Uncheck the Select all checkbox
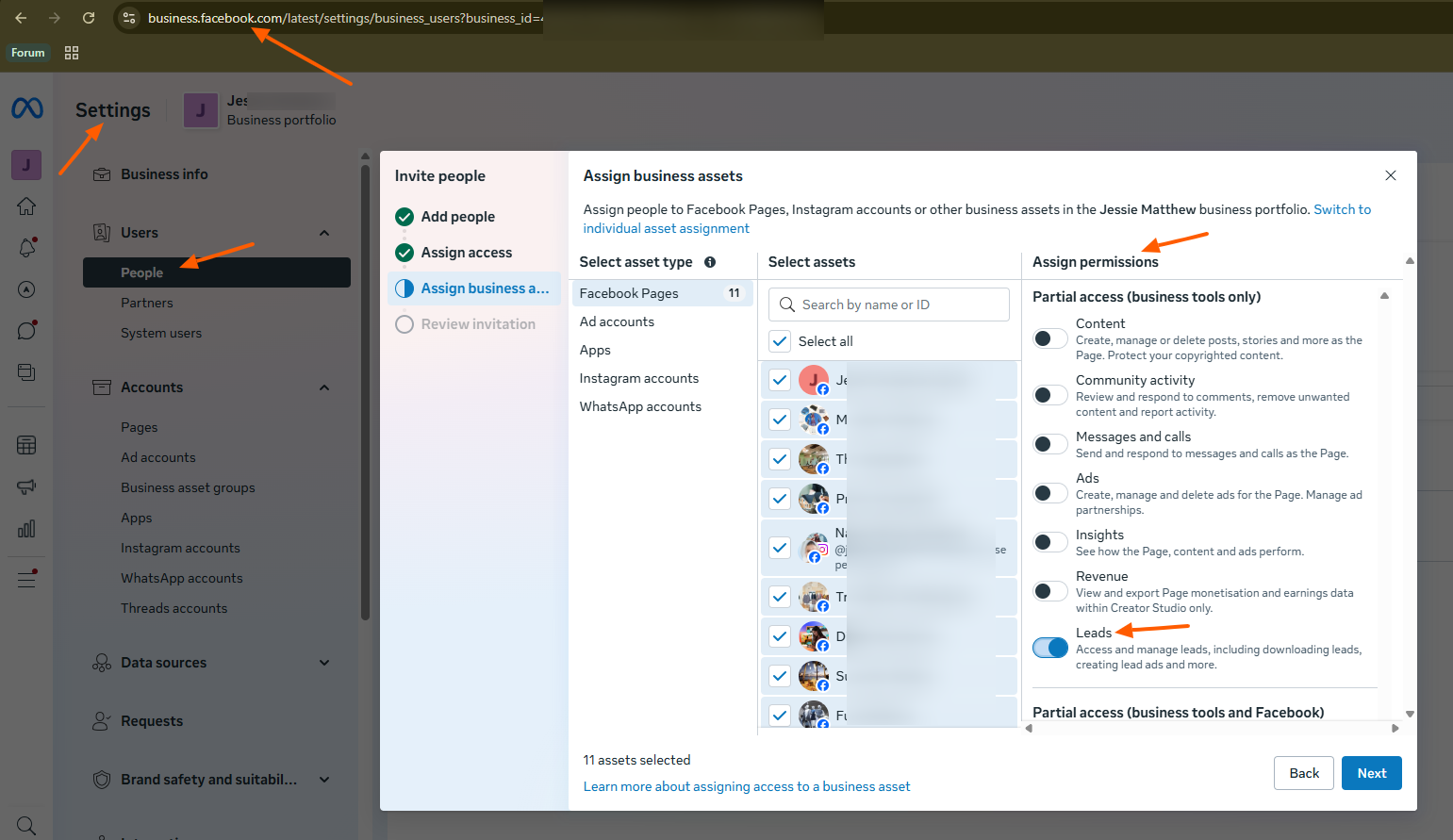The height and width of the screenshot is (840, 1453). [780, 341]
